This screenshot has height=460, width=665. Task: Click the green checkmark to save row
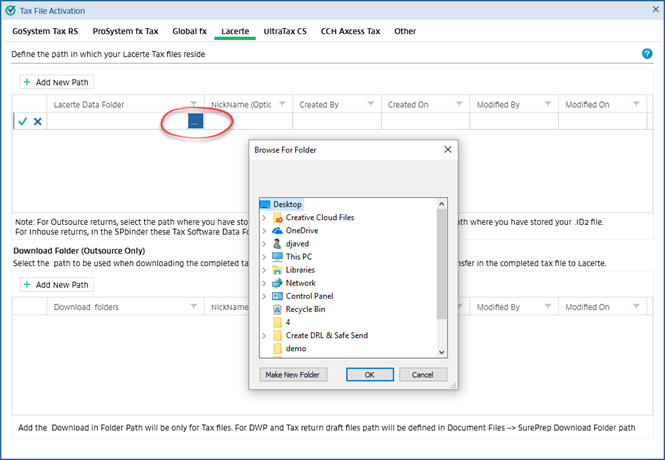[x=22, y=121]
